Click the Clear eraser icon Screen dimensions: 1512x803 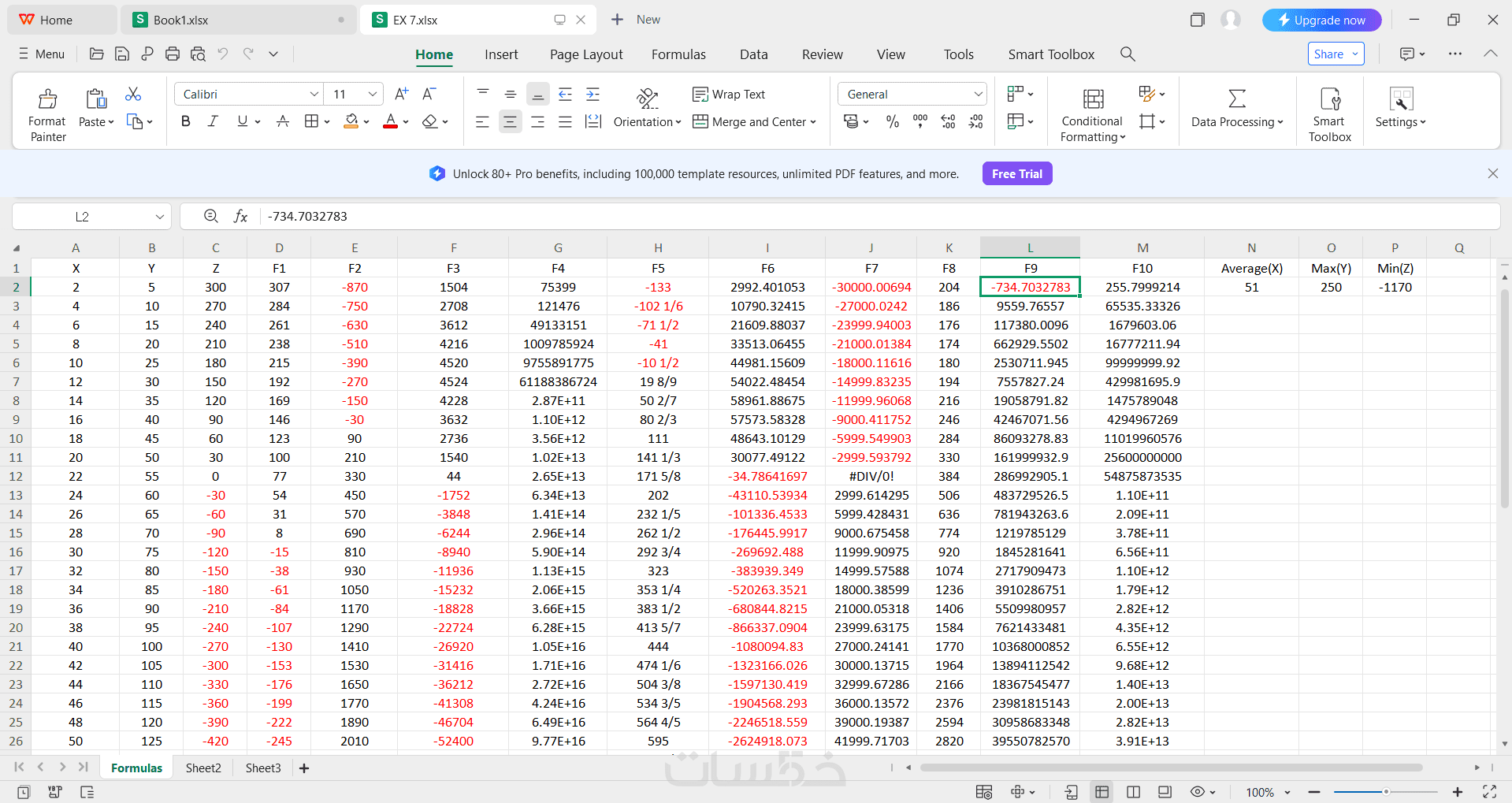coord(429,121)
